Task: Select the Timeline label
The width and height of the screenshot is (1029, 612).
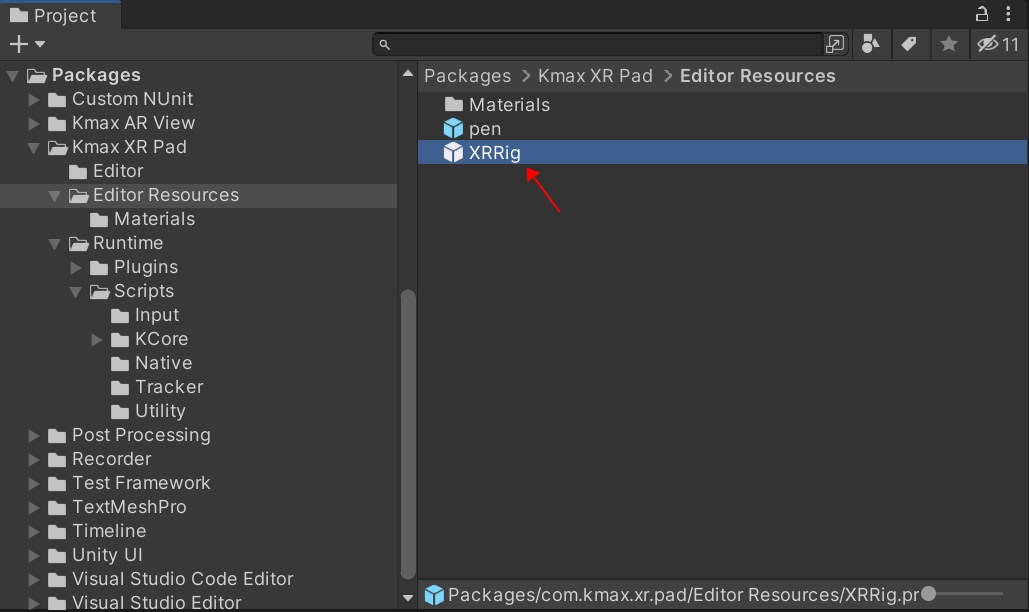Action: coord(109,531)
